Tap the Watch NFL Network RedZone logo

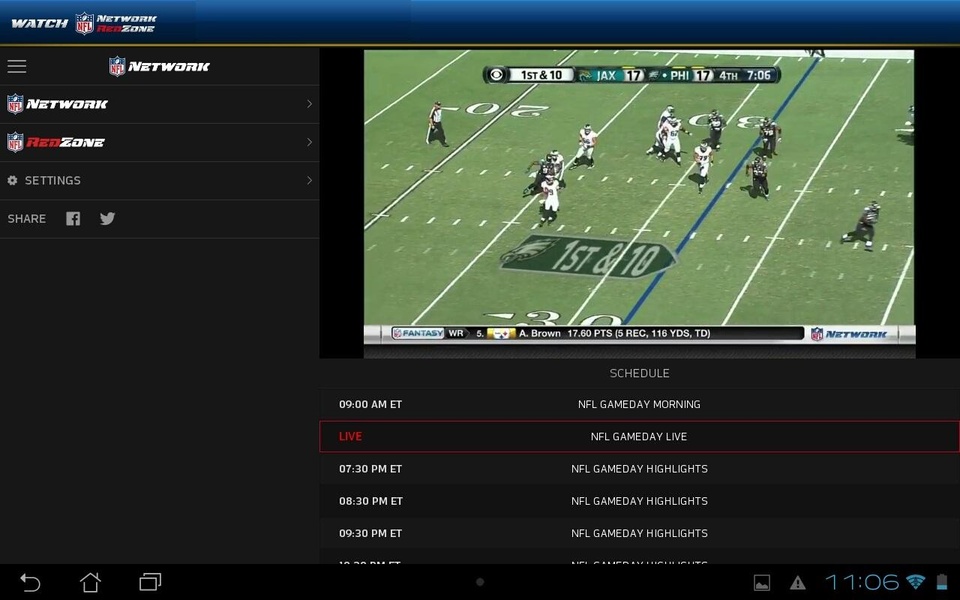coord(84,23)
